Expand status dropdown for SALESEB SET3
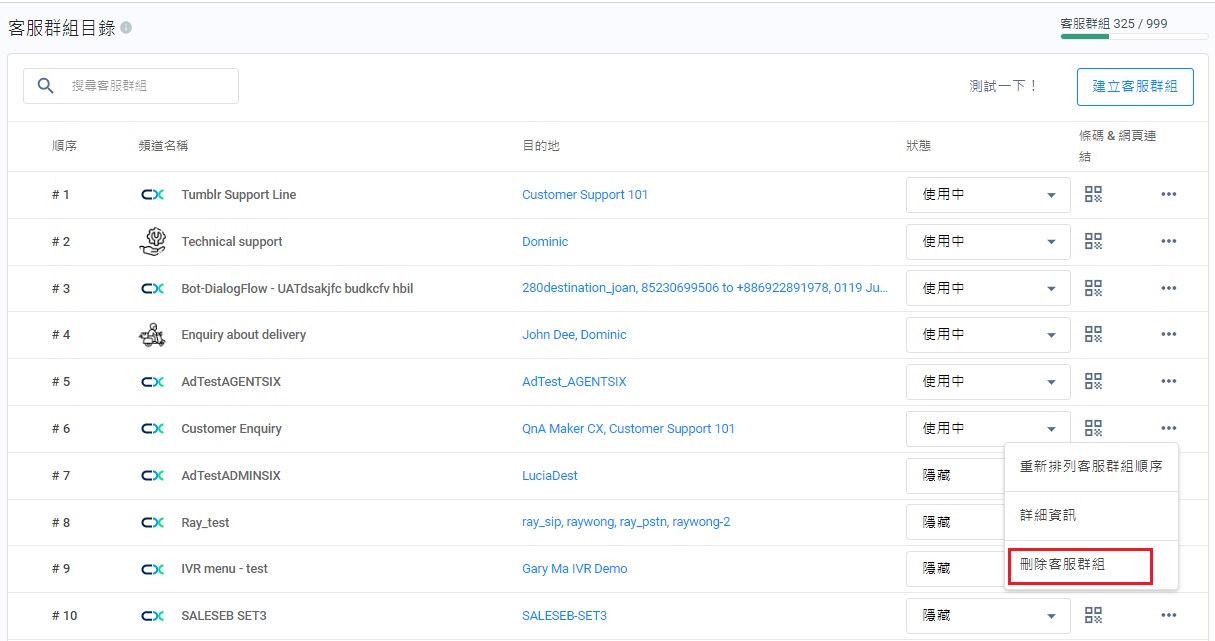The image size is (1215, 641). click(988, 615)
